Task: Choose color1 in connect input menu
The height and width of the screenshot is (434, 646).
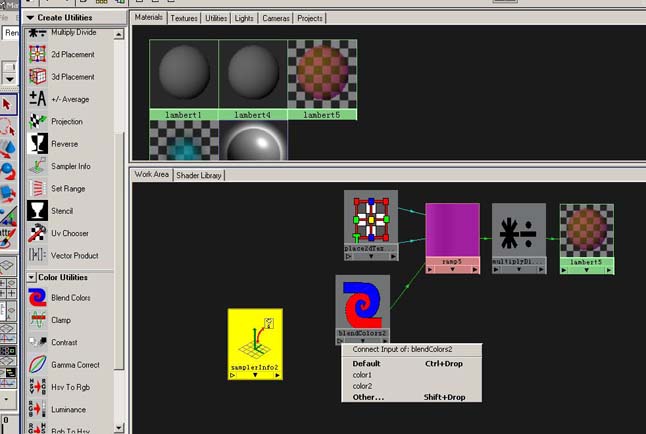Action: tap(411, 375)
